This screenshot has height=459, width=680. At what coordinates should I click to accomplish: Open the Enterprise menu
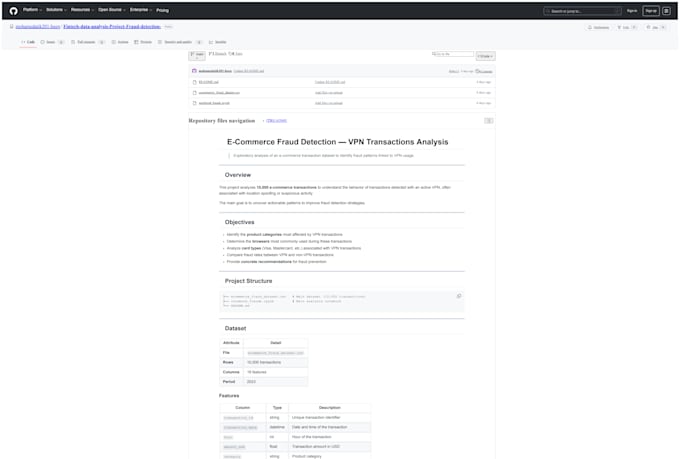[x=141, y=10]
